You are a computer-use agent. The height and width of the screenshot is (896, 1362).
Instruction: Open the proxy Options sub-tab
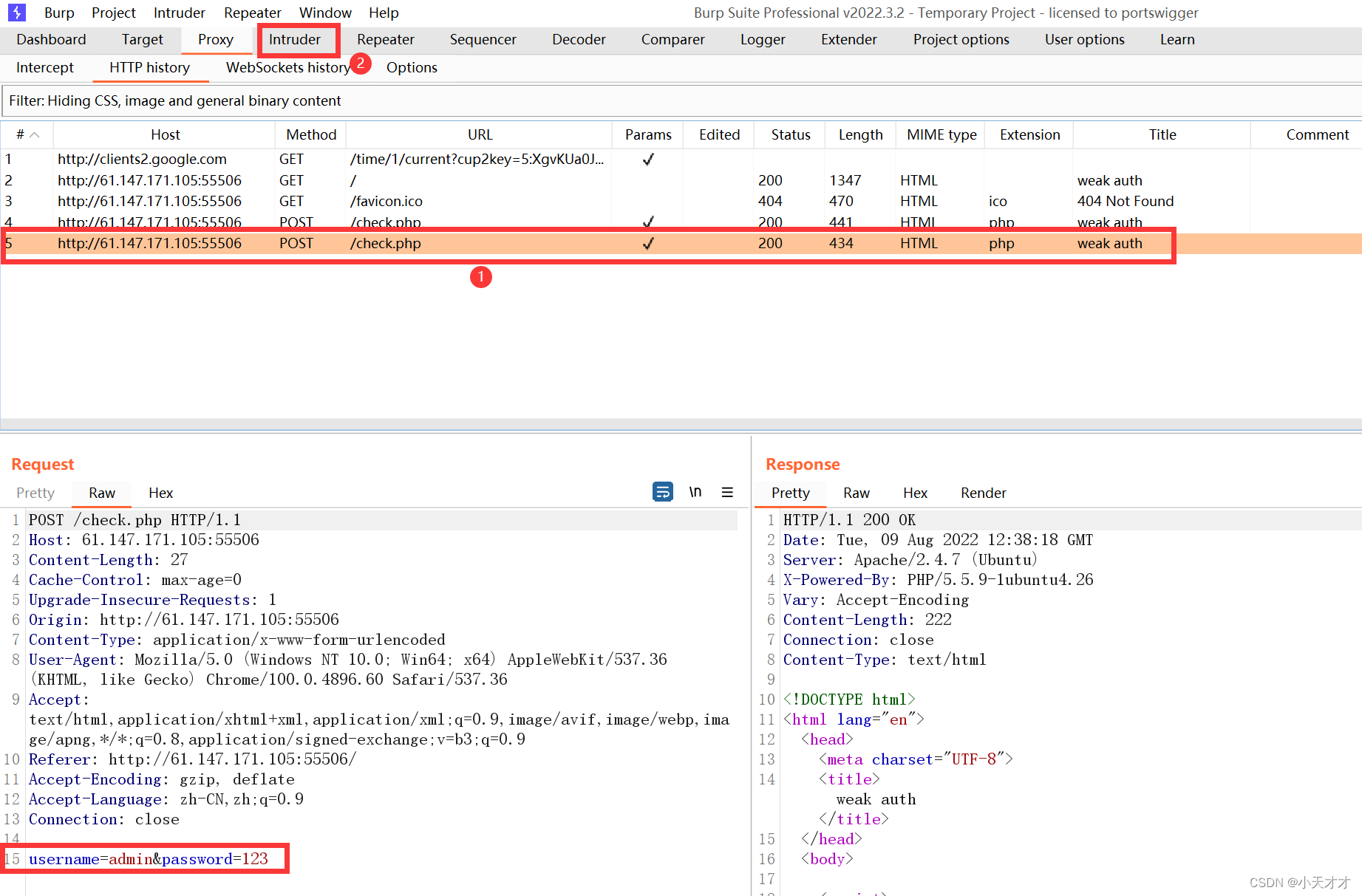coord(412,68)
